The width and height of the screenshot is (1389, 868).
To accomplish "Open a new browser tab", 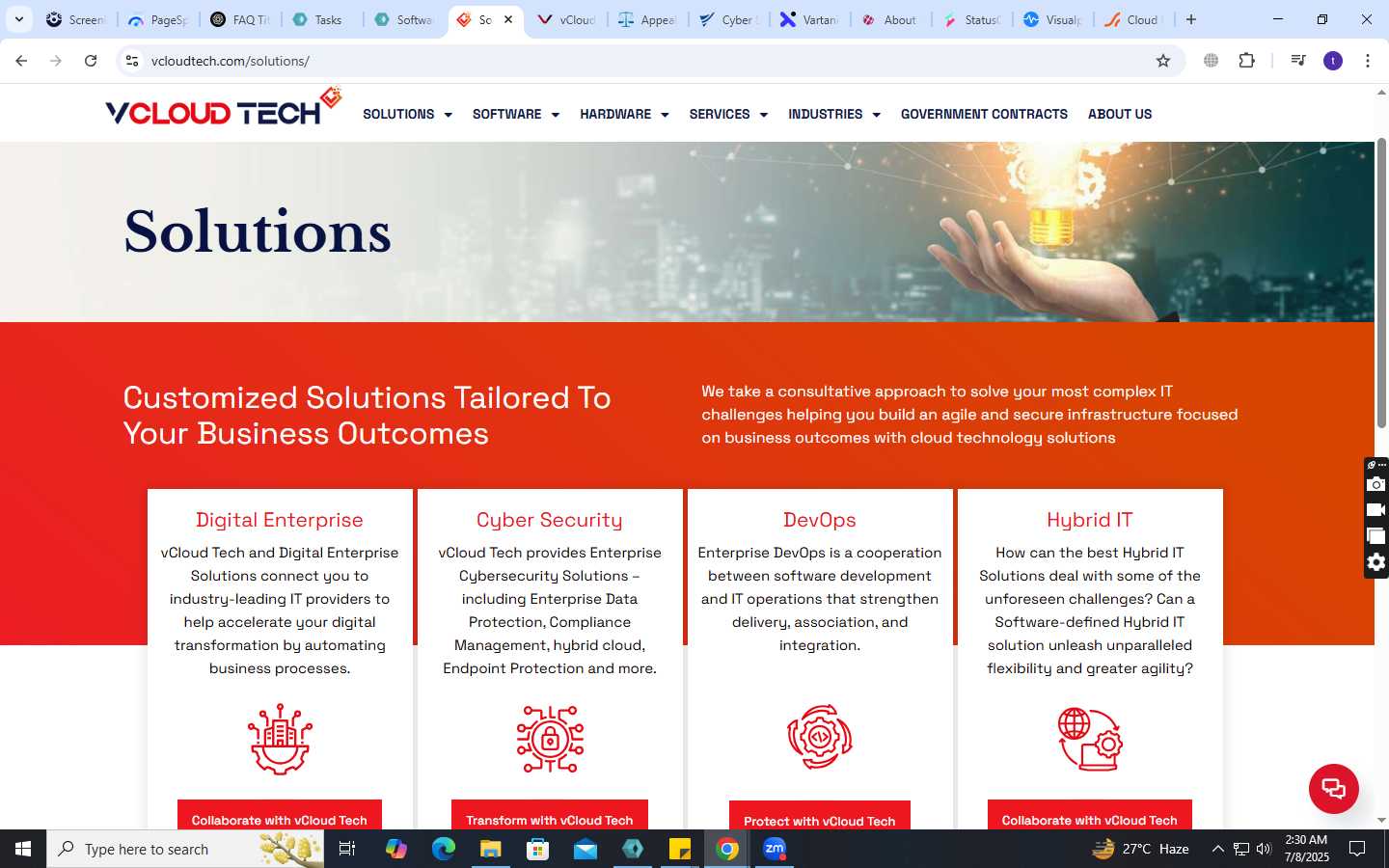I will pyautogui.click(x=1191, y=19).
